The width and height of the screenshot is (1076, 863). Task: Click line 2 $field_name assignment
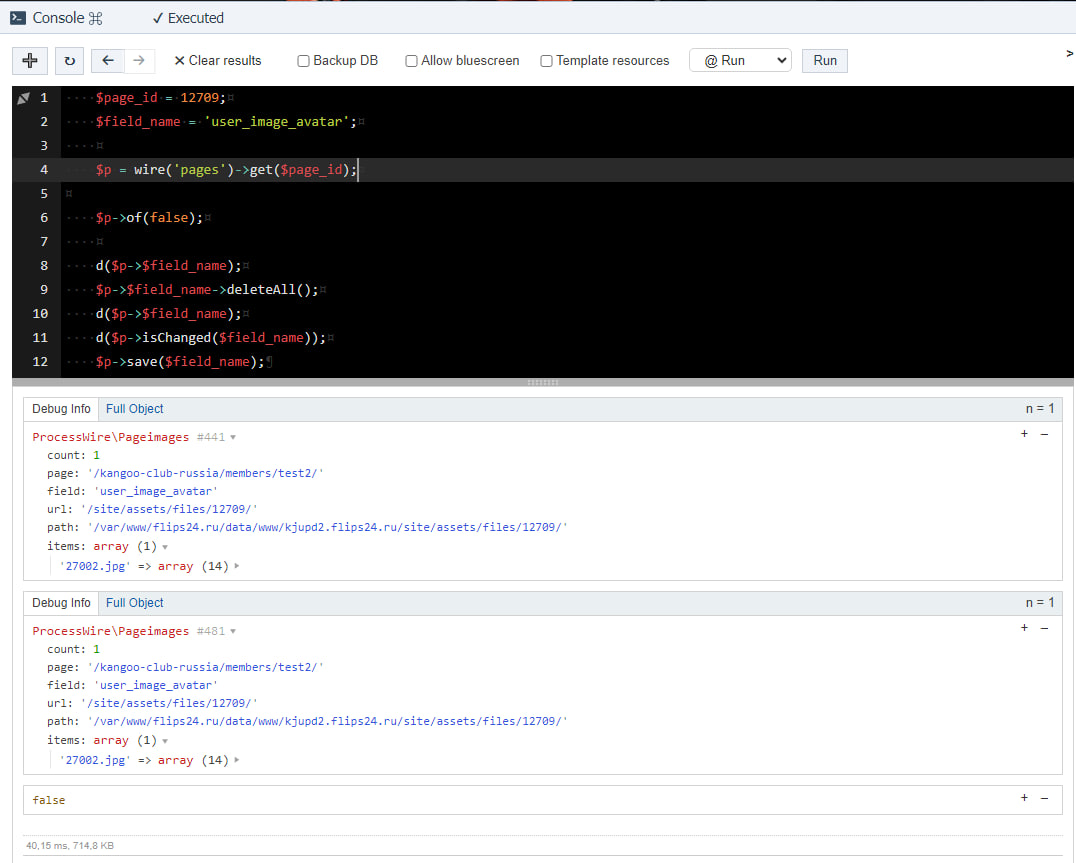pos(226,121)
